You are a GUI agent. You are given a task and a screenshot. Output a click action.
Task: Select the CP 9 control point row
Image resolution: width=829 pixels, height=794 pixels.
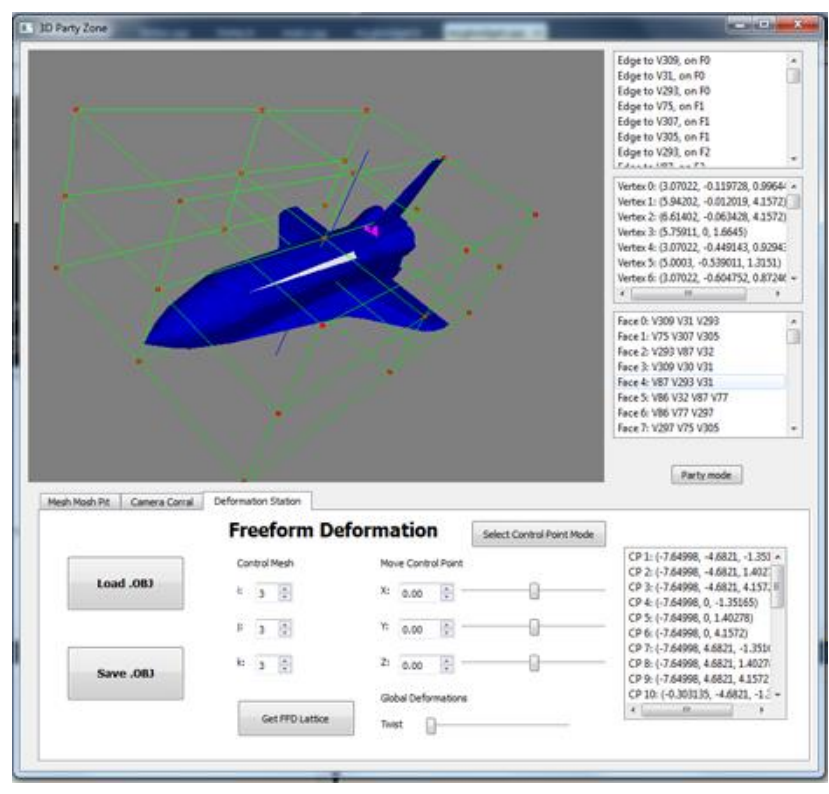(699, 679)
